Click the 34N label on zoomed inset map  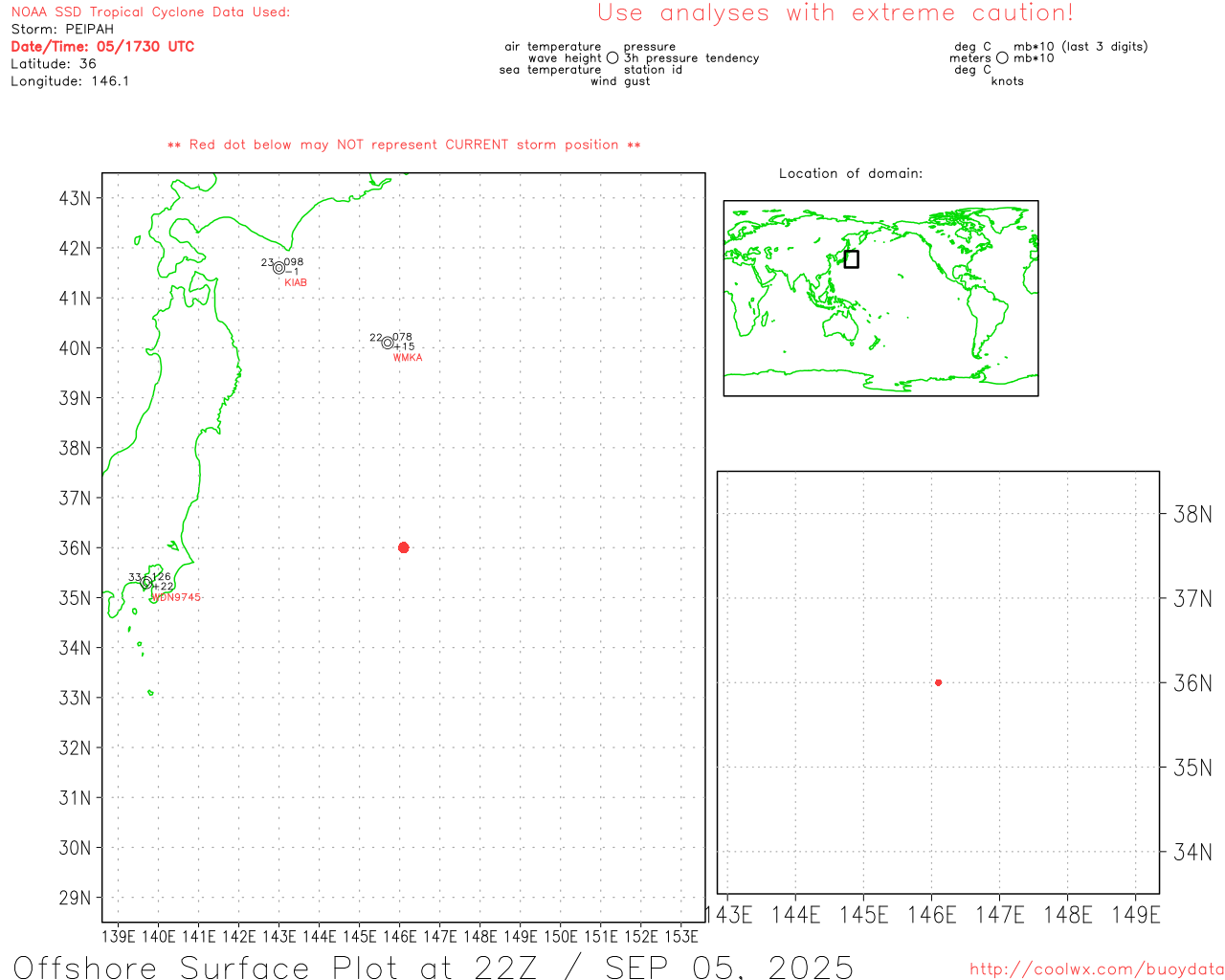pyautogui.click(x=1192, y=852)
